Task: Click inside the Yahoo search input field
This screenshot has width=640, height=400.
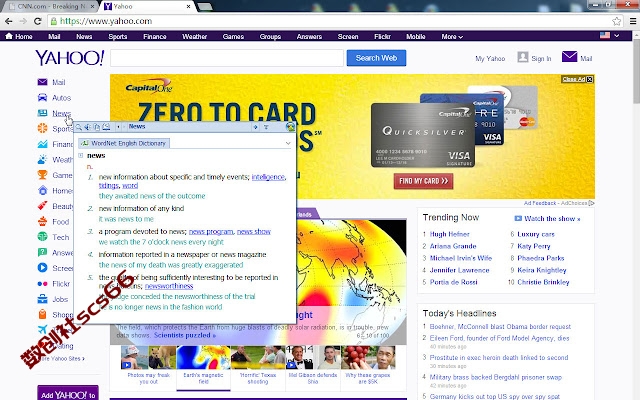Action: pos(227,58)
